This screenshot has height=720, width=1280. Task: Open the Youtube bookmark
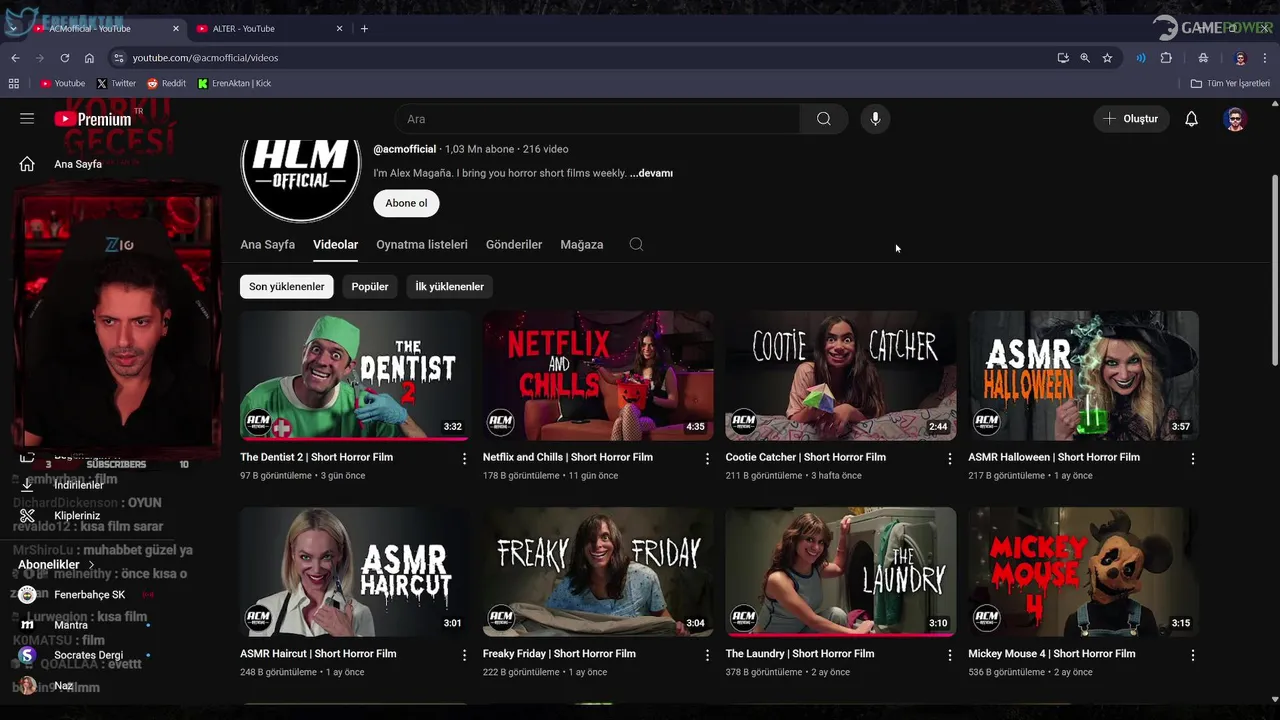pos(62,83)
